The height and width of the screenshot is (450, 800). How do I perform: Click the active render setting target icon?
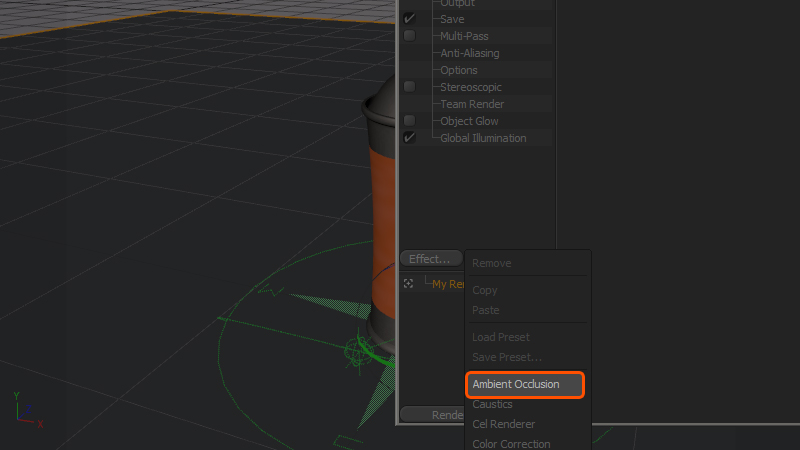pyautogui.click(x=408, y=284)
